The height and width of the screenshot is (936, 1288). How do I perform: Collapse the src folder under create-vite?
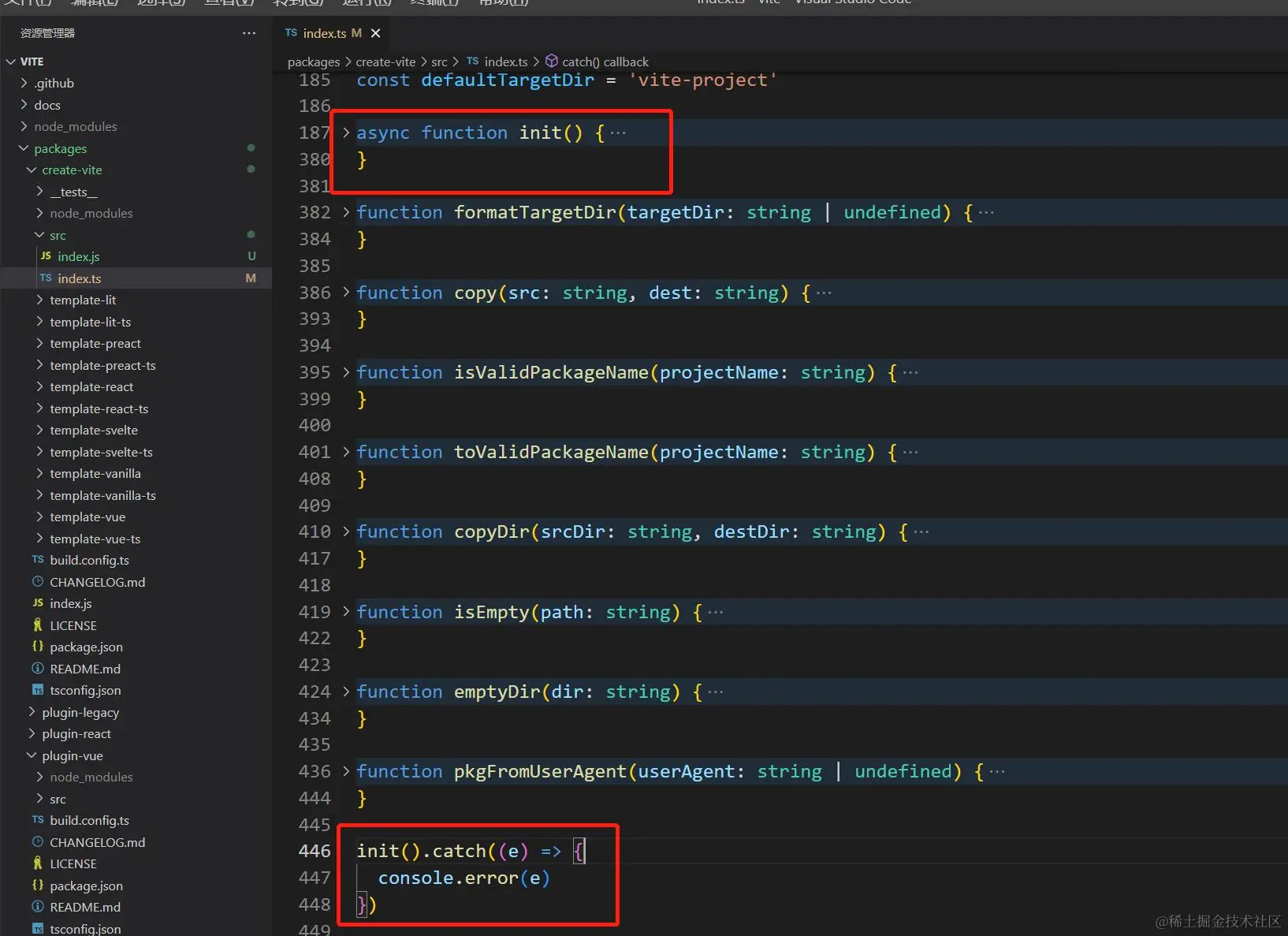pos(39,235)
